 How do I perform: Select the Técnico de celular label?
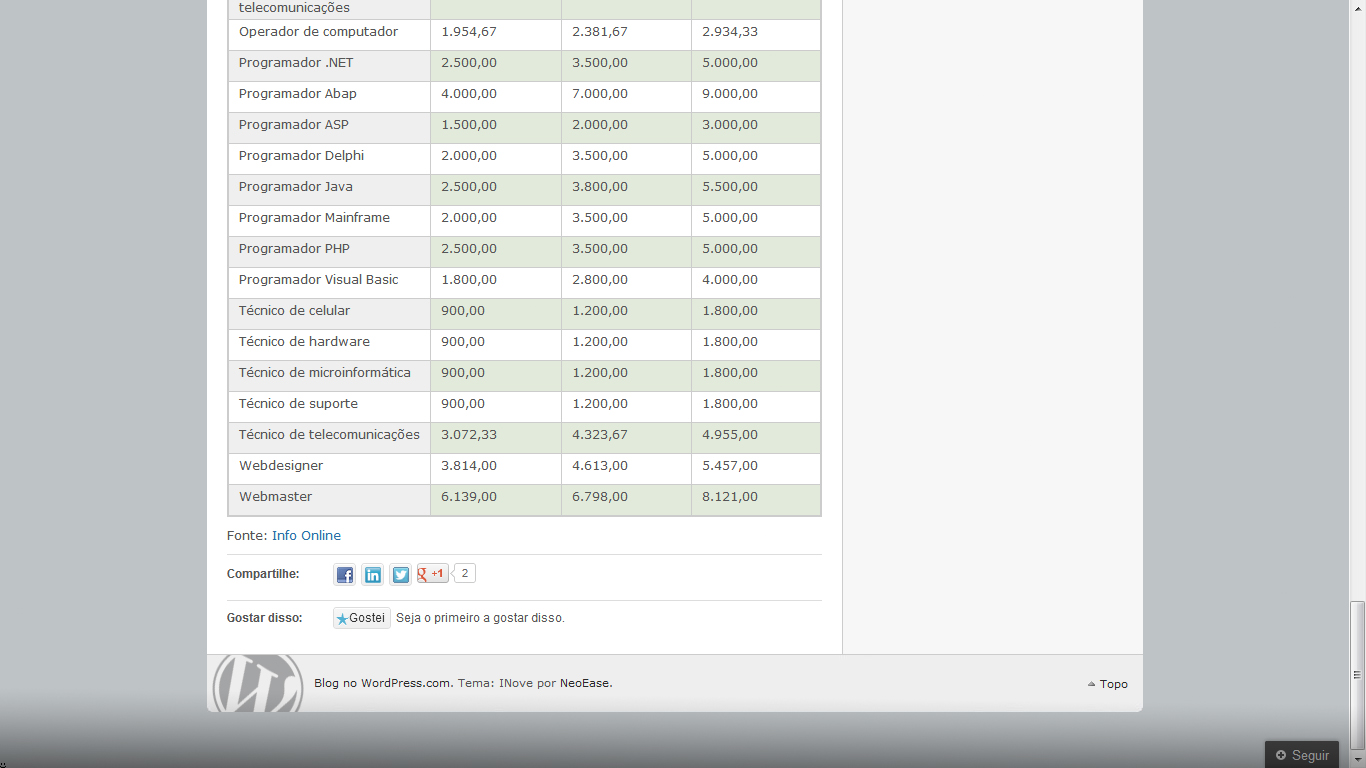(294, 311)
